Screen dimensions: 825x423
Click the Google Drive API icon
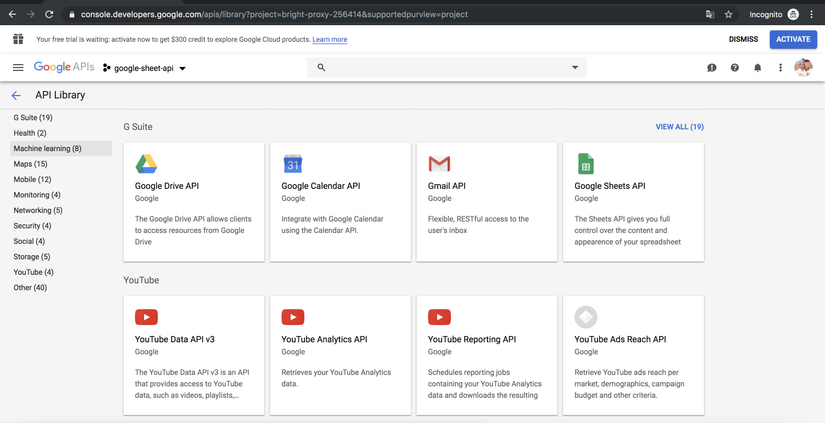click(x=146, y=164)
